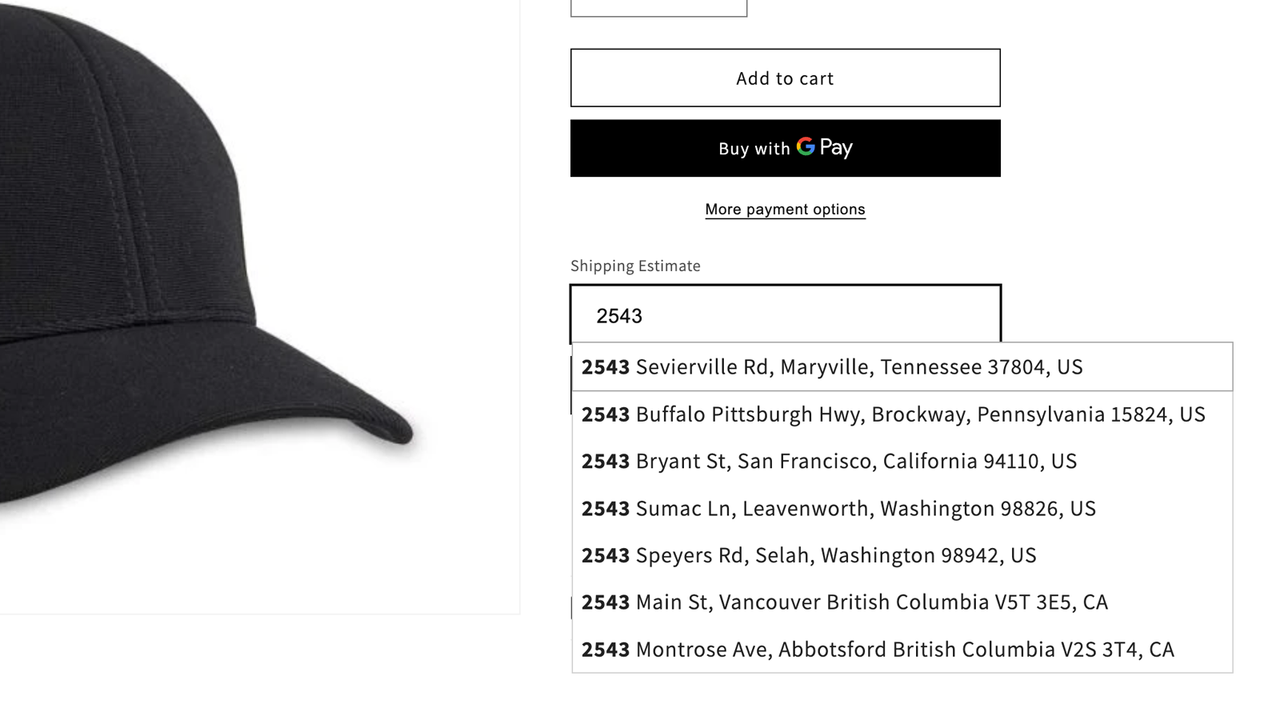
Task: Pick the Bryant St, San Francisco address
Action: coord(855,461)
